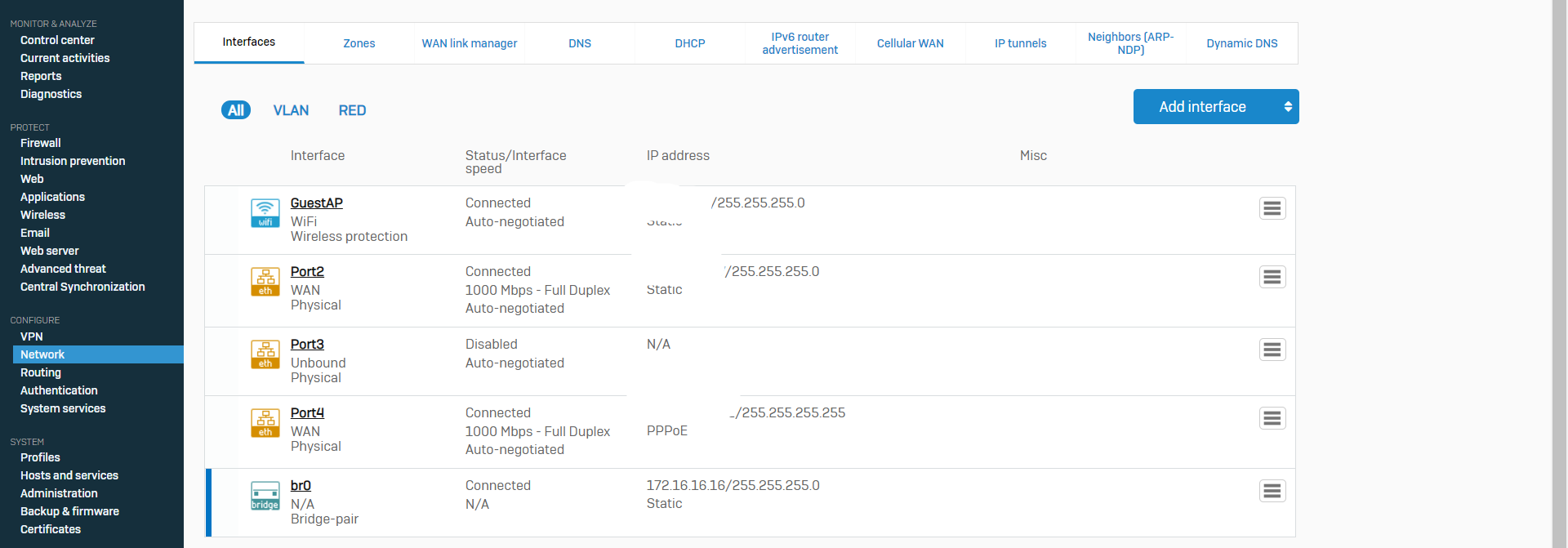
Task: Open the GuestAP interface link
Action: 316,203
